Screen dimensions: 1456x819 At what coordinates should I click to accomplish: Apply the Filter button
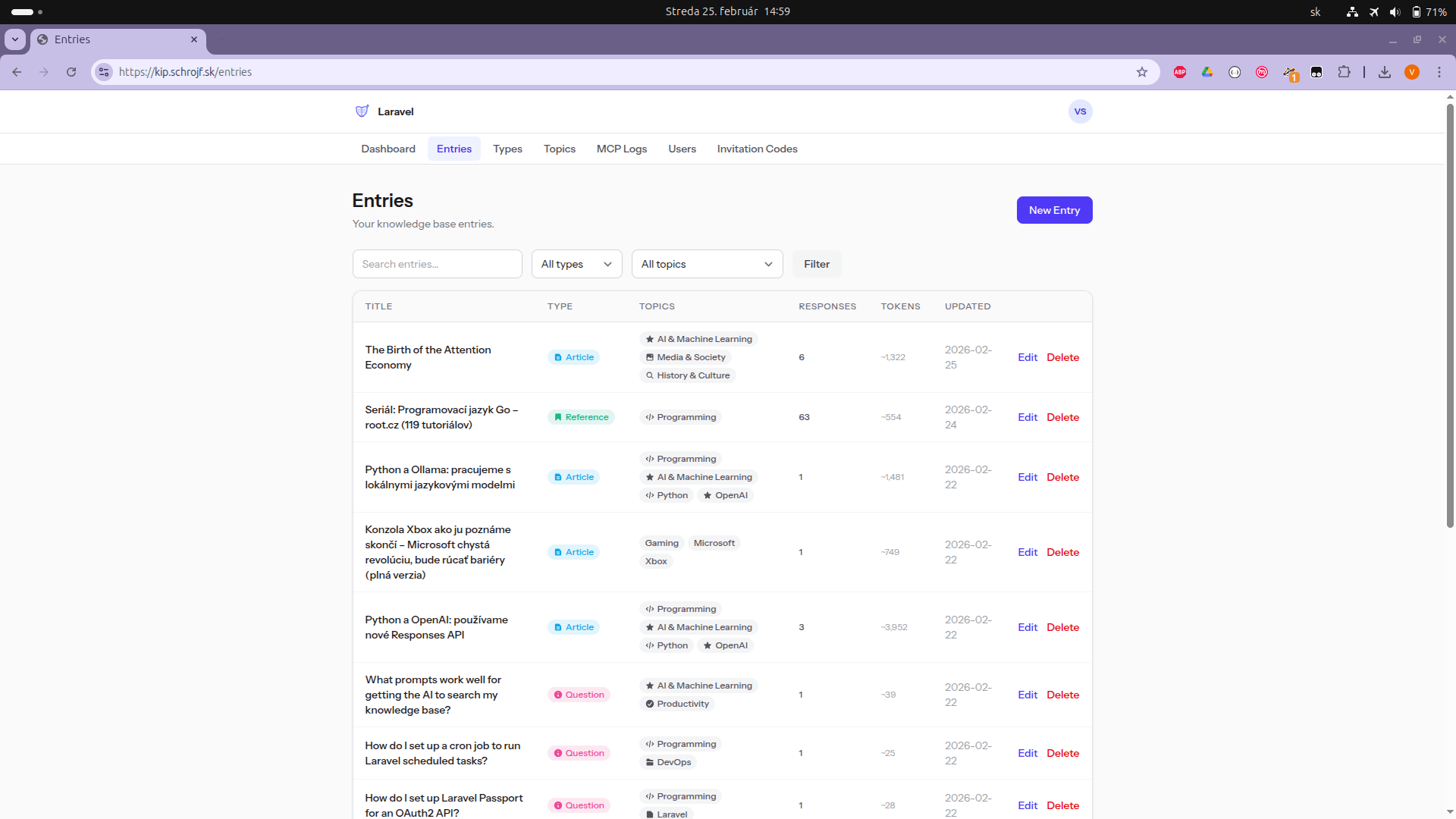[817, 264]
